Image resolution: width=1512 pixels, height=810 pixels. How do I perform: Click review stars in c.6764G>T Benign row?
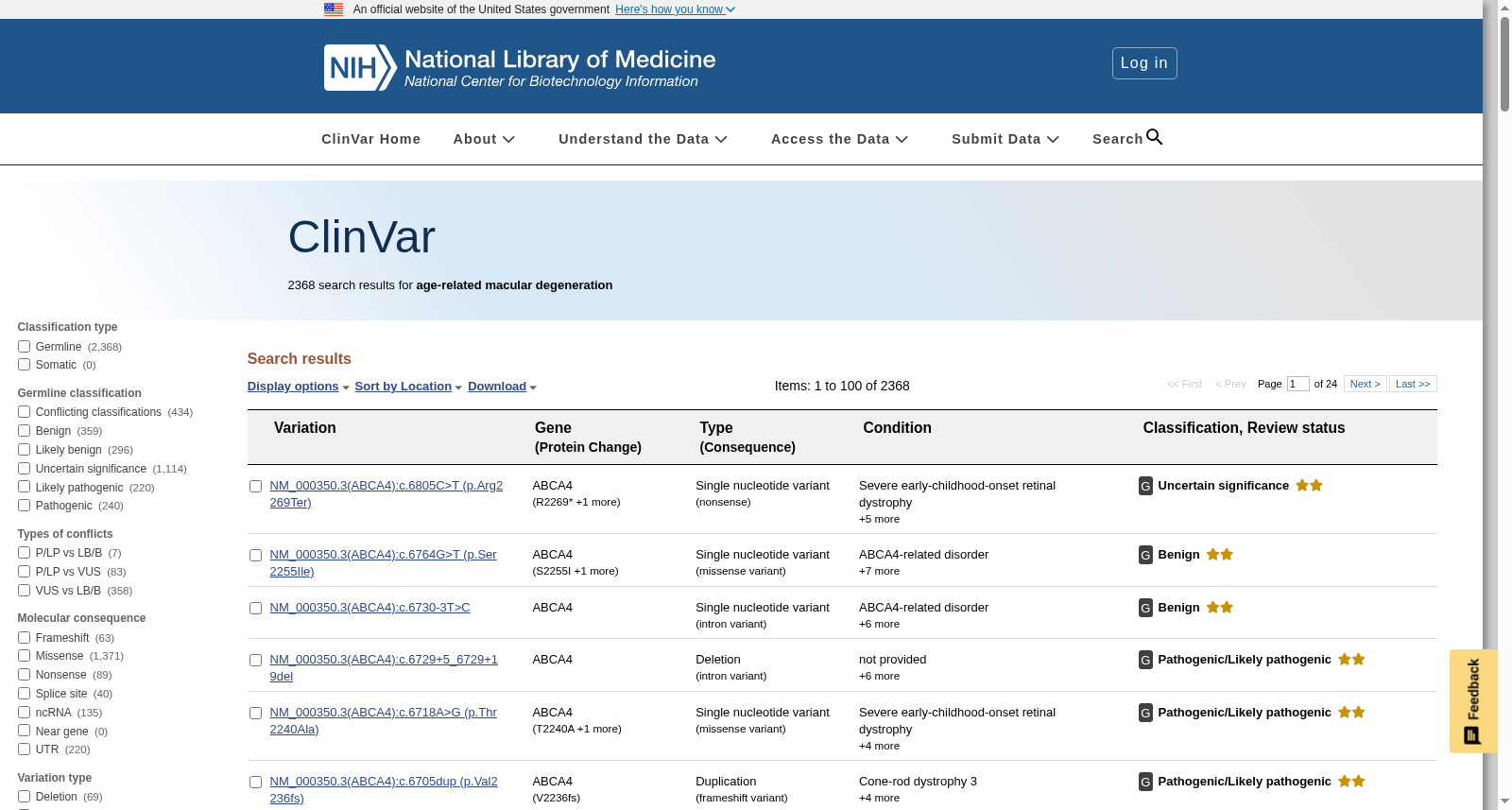[1220, 554]
